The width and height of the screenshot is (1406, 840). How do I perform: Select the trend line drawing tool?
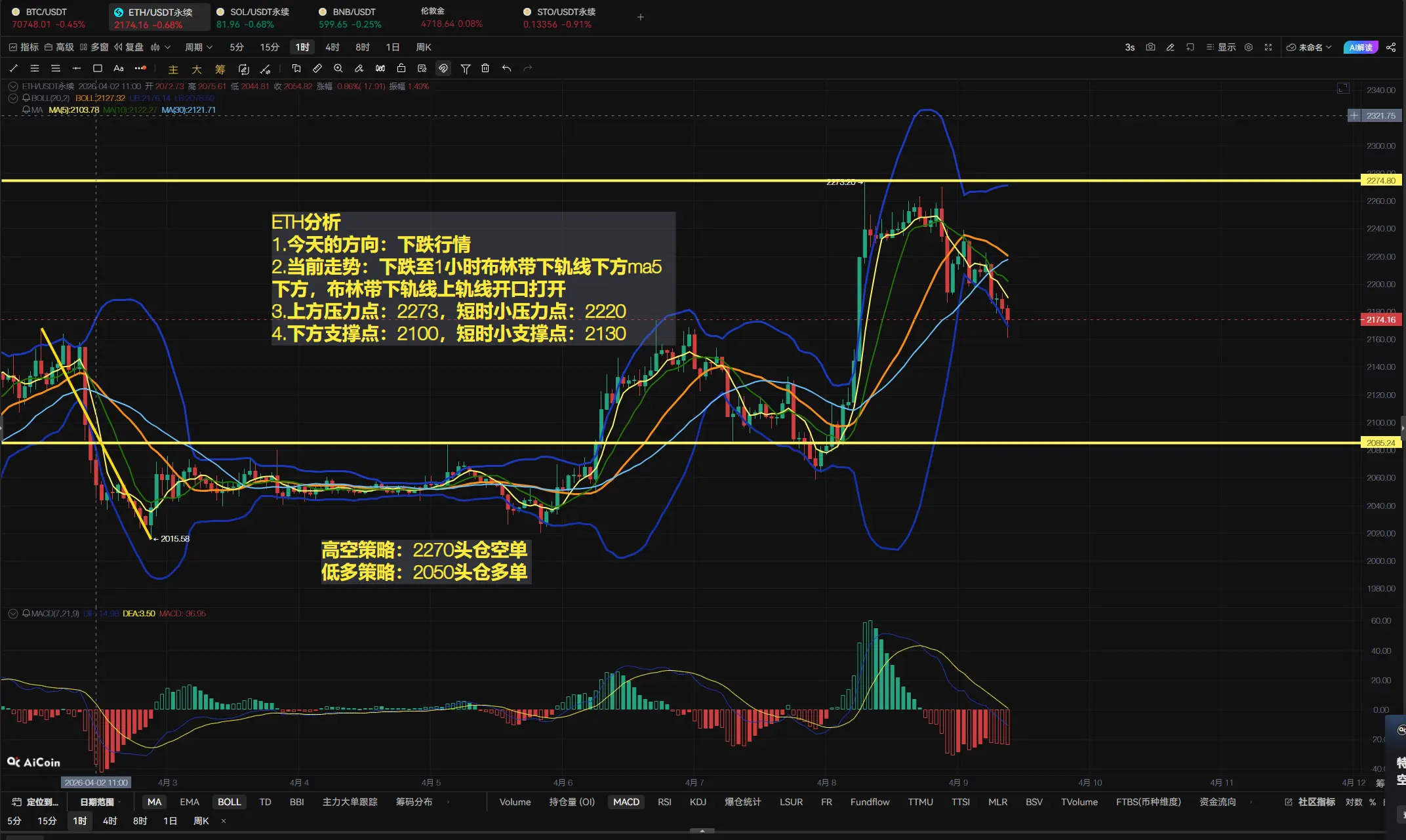coord(14,68)
